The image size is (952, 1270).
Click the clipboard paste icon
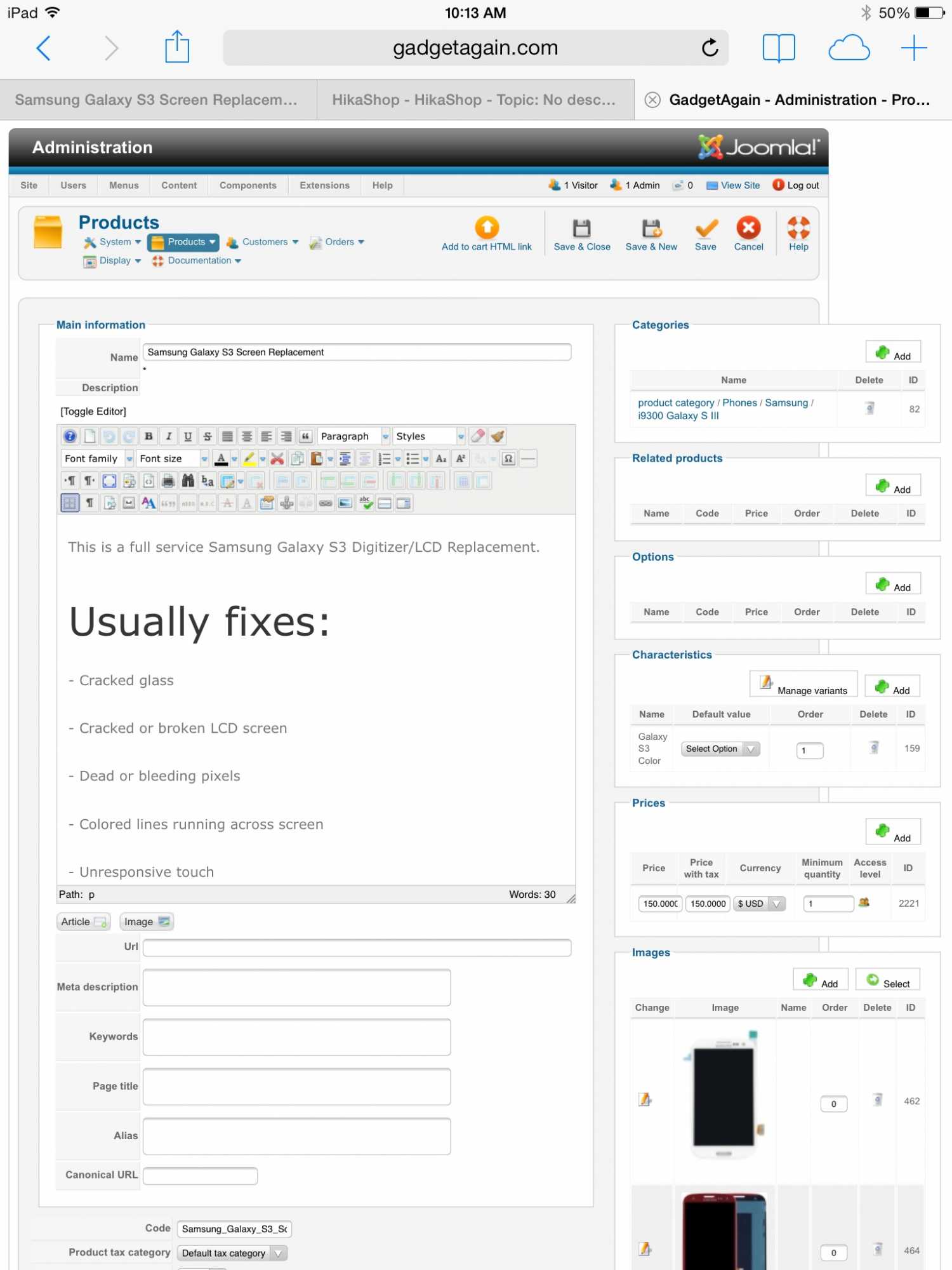point(316,458)
